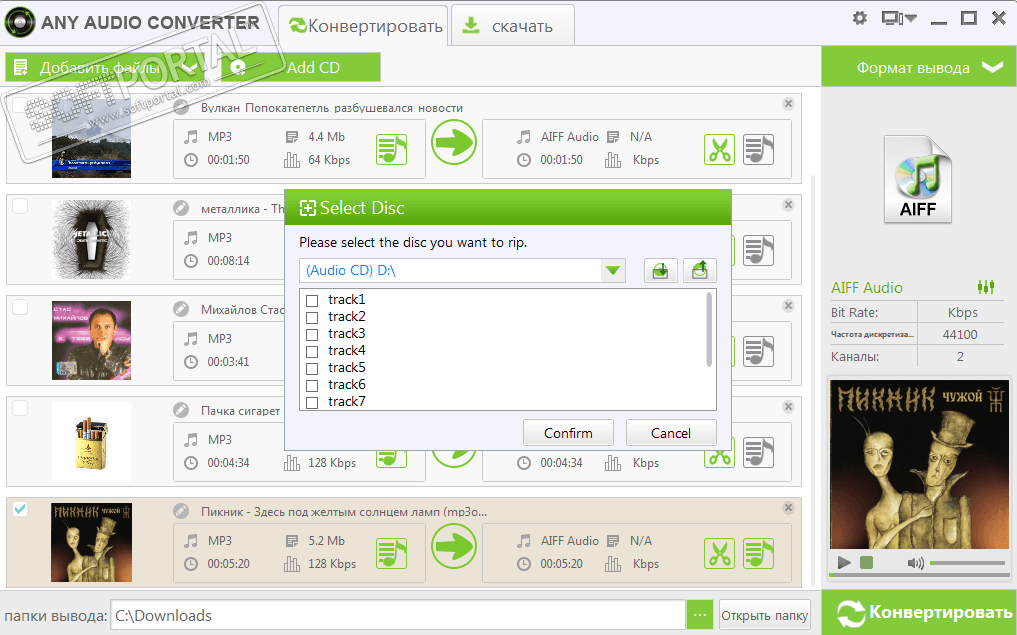Check the track5 checkbox
The height and width of the screenshot is (635, 1017).
[x=312, y=368]
